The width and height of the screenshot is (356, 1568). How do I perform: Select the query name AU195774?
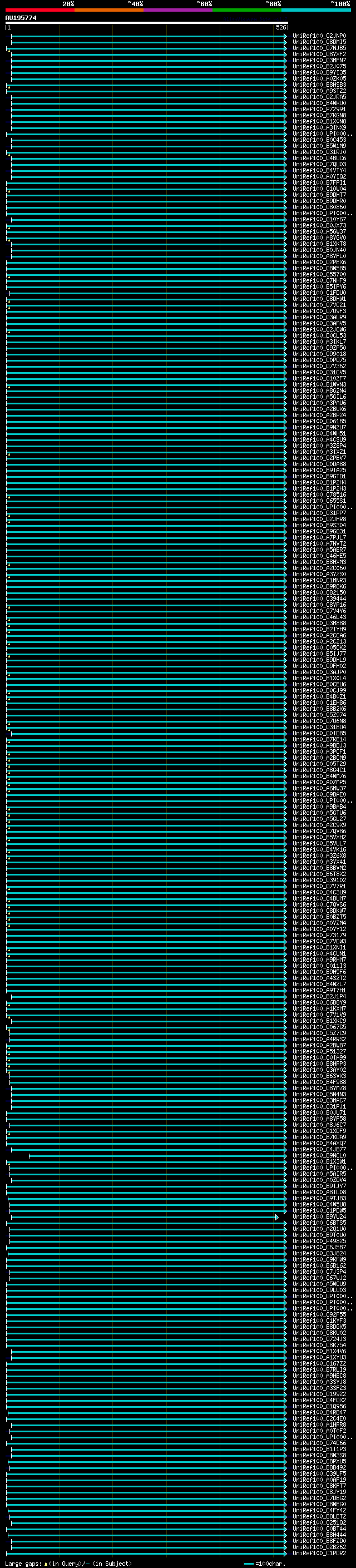[21, 18]
